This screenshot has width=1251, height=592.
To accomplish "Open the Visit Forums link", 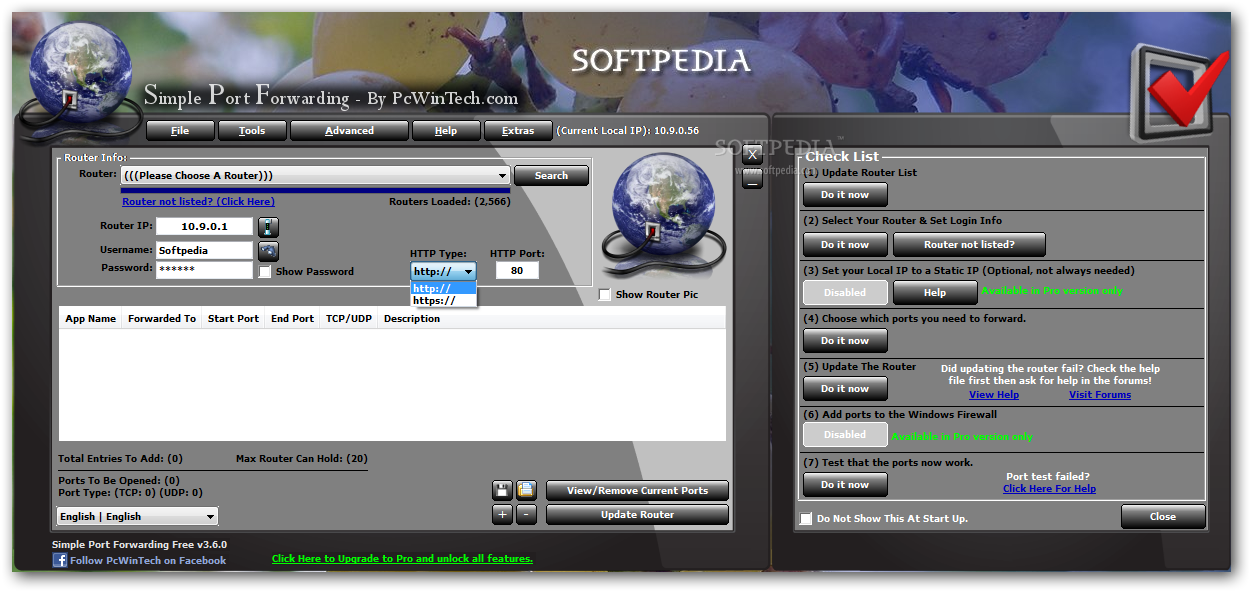I will click(x=1100, y=395).
